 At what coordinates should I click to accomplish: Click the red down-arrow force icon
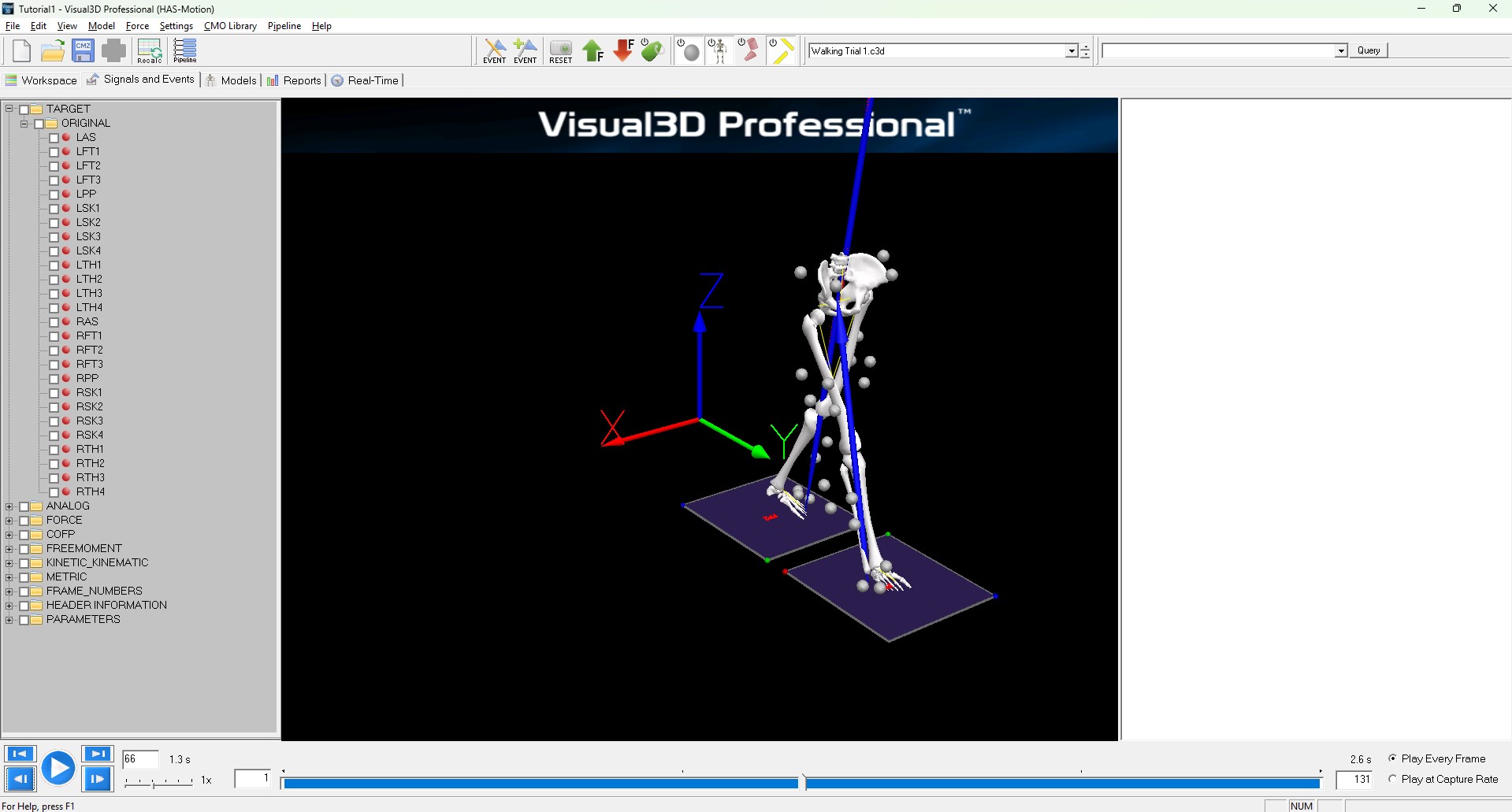(623, 51)
